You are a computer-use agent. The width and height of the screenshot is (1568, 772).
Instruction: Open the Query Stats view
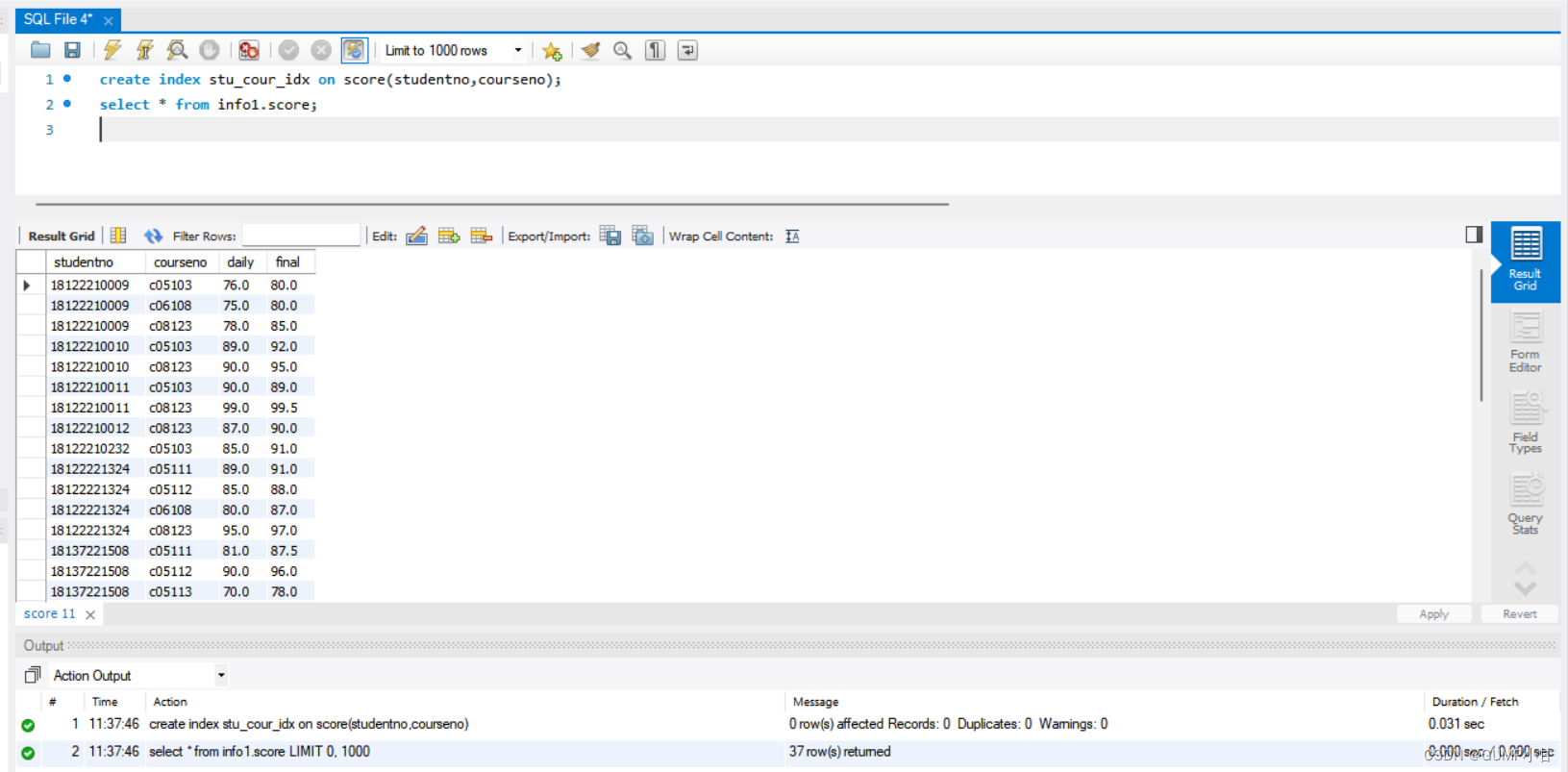point(1525,504)
